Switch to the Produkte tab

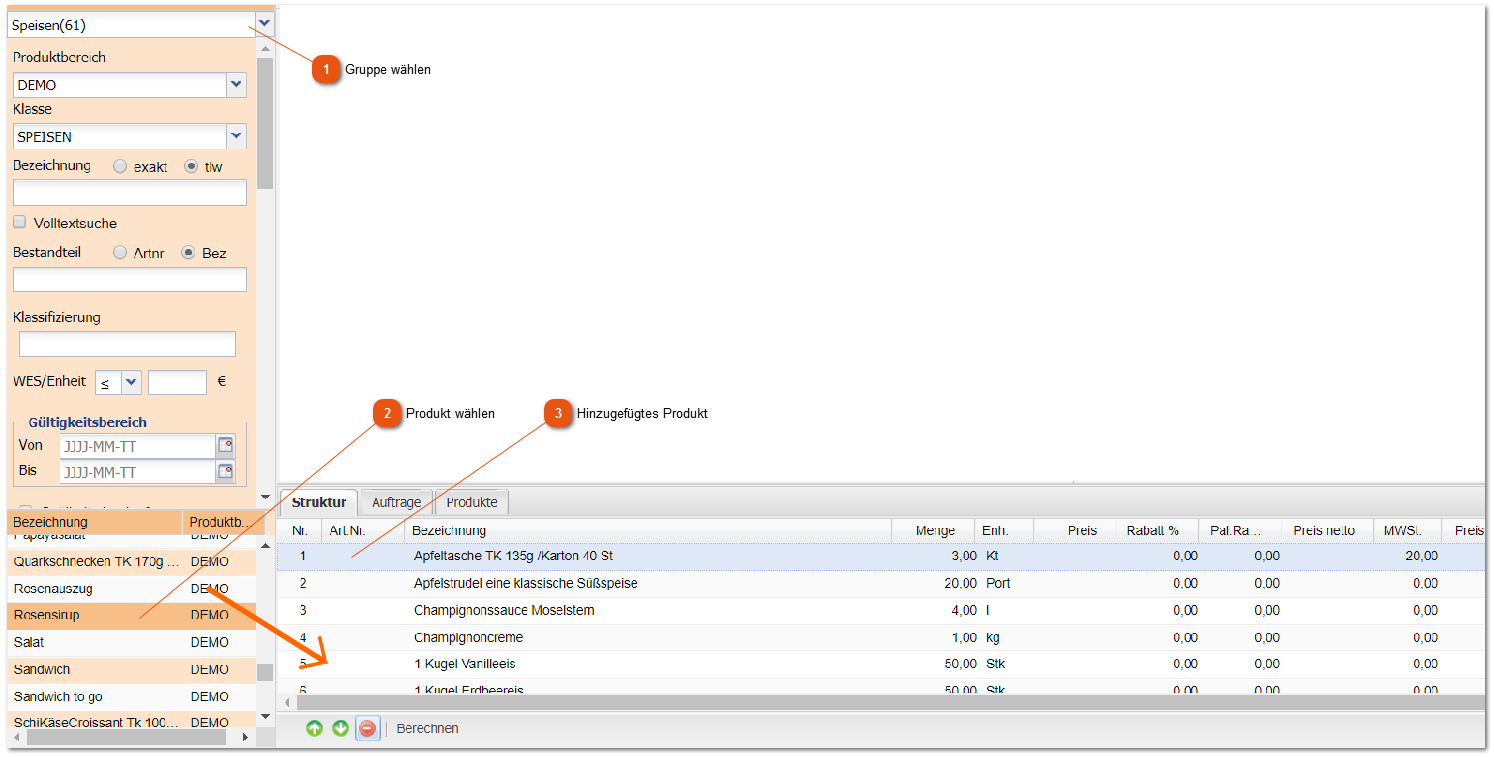(472, 502)
